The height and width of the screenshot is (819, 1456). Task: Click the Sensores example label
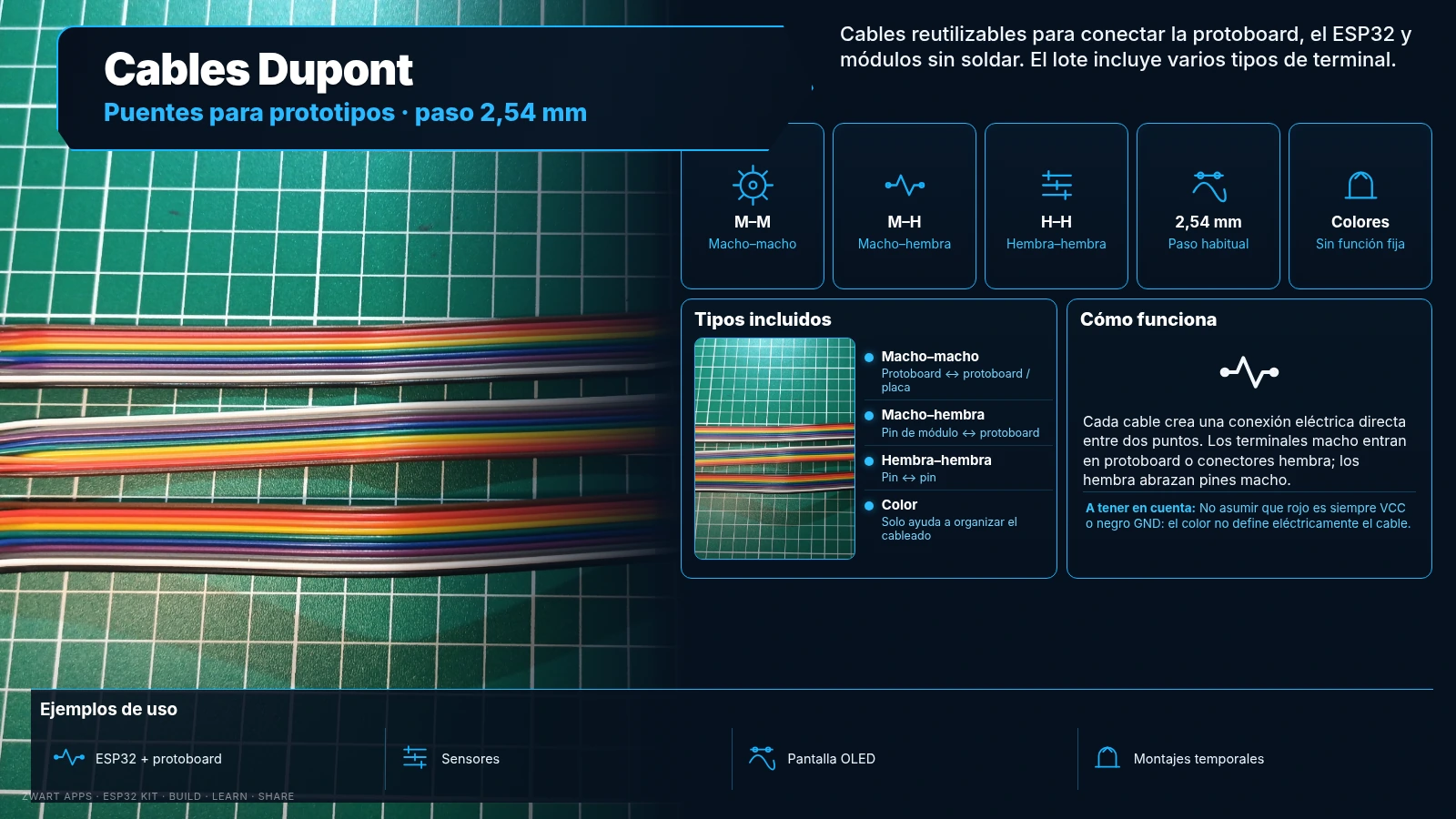(x=470, y=759)
